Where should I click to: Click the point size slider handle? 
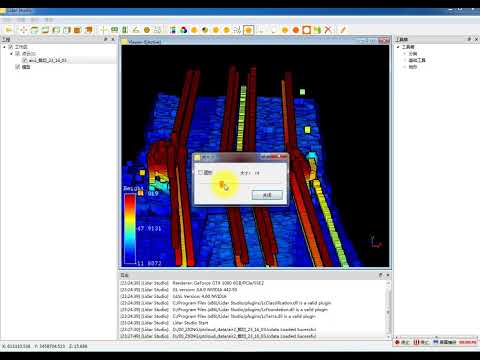tap(222, 184)
